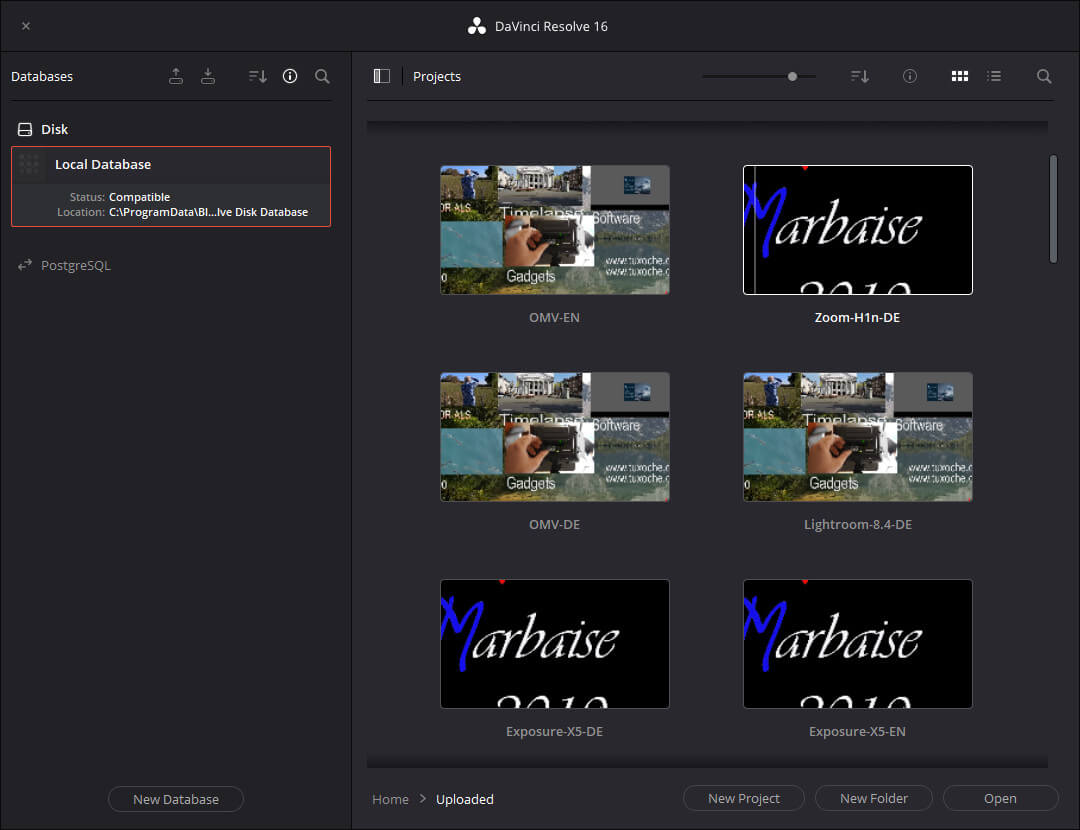Select the Exposure-X5-EN project thumbnail
The height and width of the screenshot is (830, 1080).
click(858, 644)
